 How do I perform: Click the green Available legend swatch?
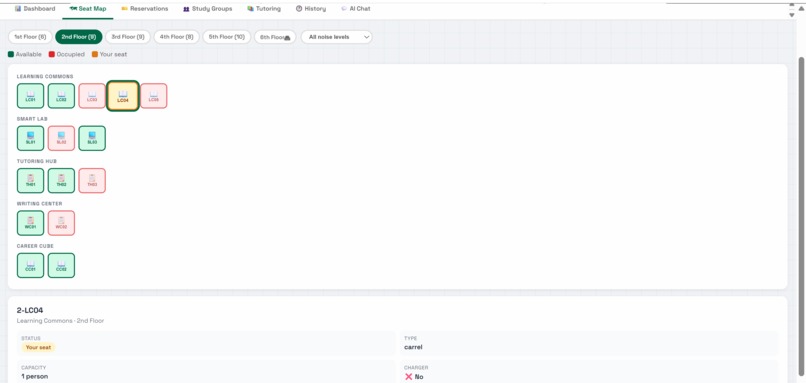[x=11, y=54]
